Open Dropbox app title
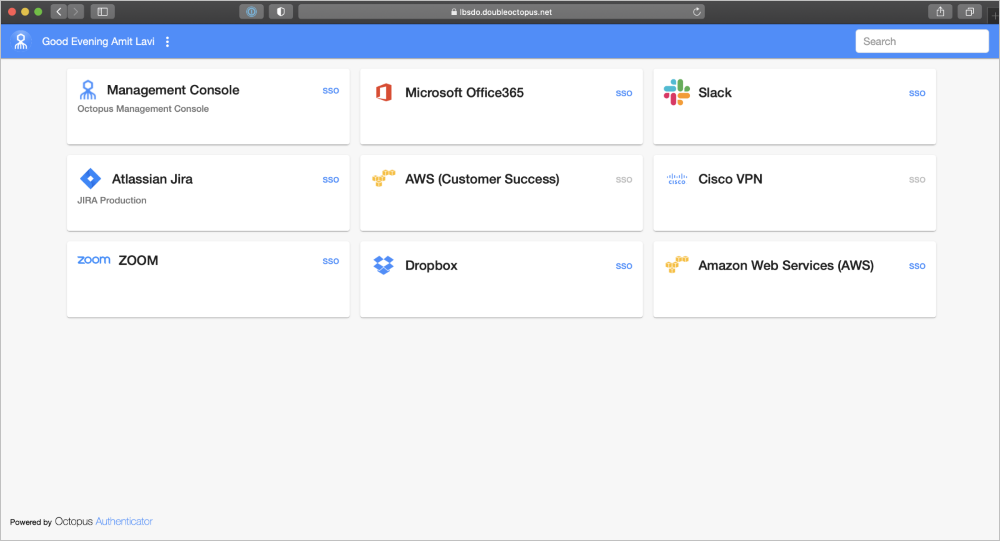 431,265
